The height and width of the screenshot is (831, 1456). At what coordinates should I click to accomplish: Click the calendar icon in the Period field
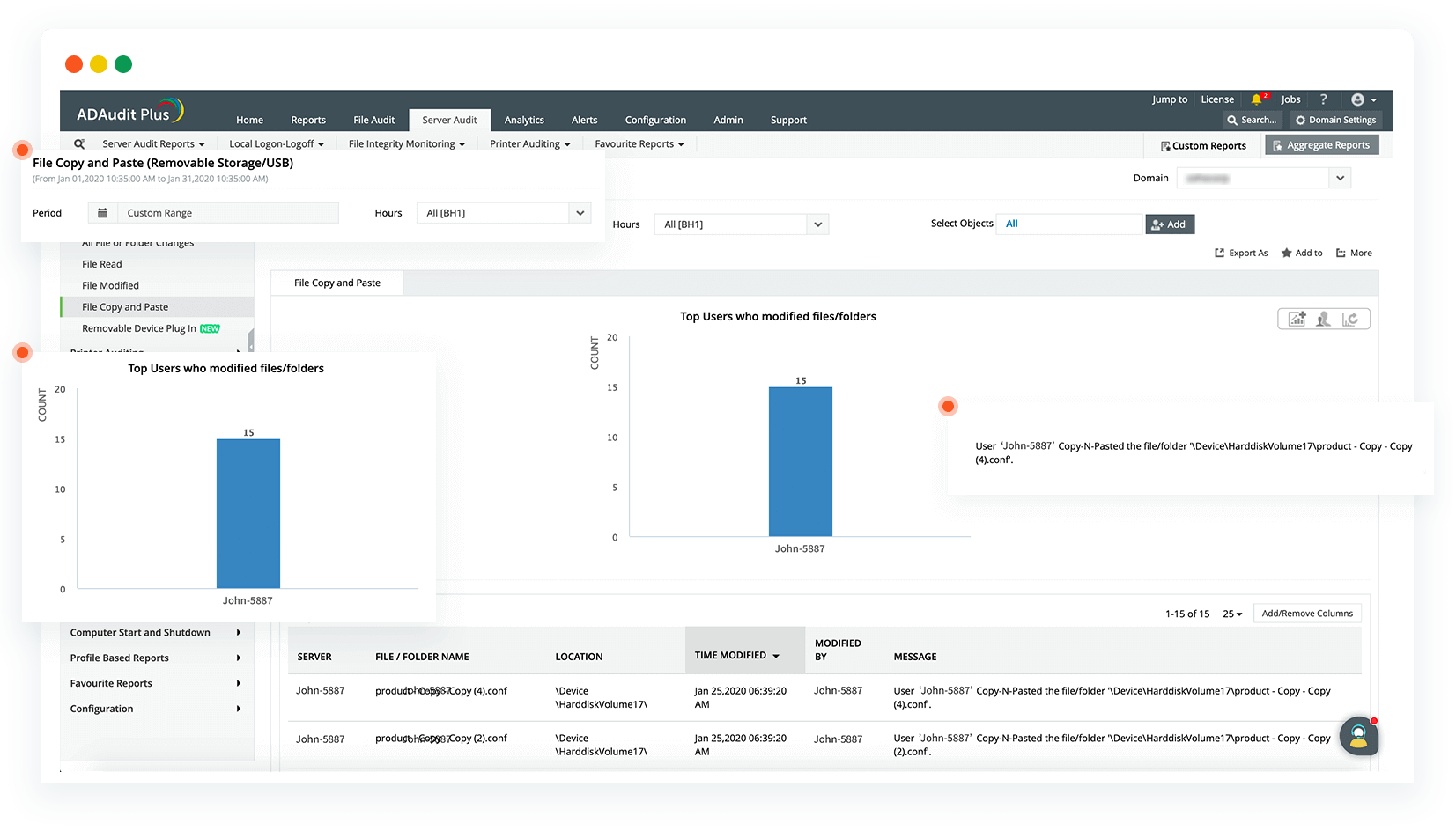pos(102,213)
